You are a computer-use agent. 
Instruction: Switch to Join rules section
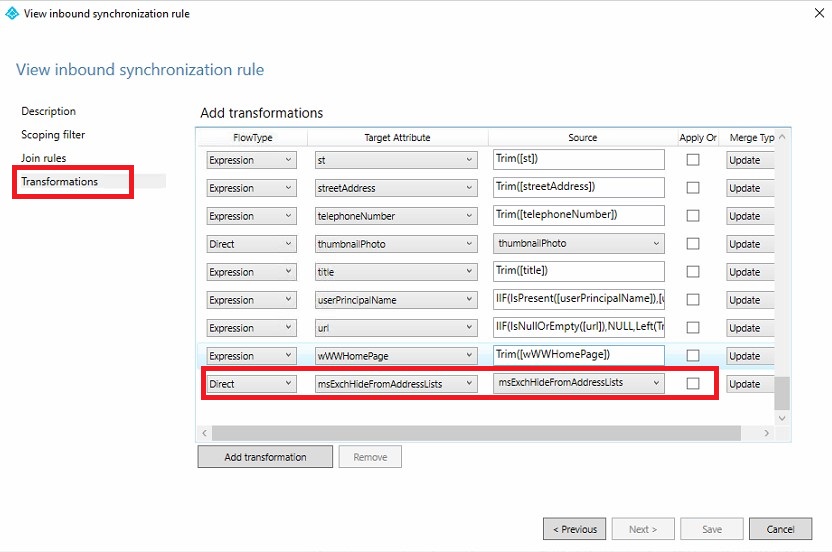pos(44,158)
